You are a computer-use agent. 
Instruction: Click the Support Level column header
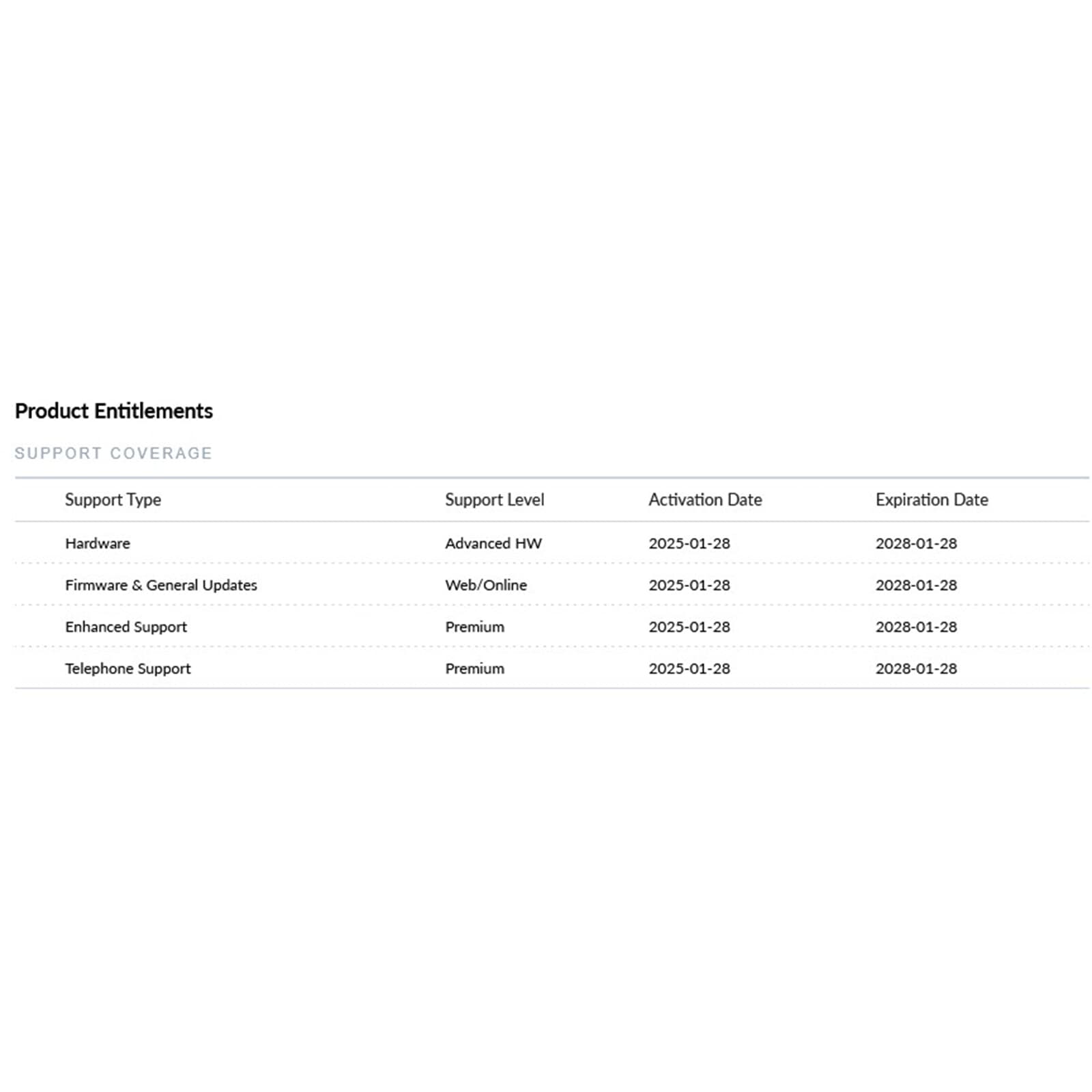494,500
